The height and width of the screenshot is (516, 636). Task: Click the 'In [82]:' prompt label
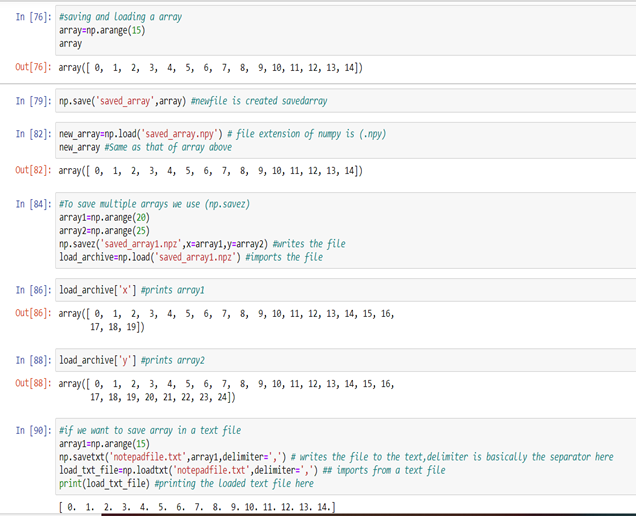[x=34, y=134]
